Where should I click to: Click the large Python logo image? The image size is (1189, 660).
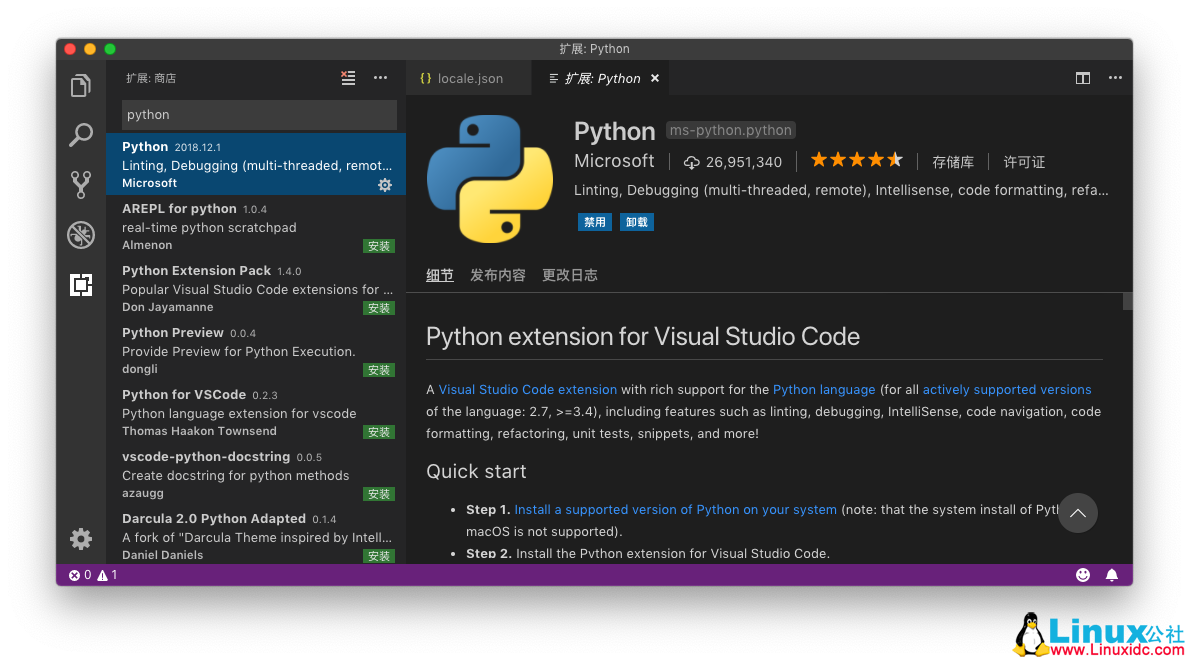click(x=490, y=179)
